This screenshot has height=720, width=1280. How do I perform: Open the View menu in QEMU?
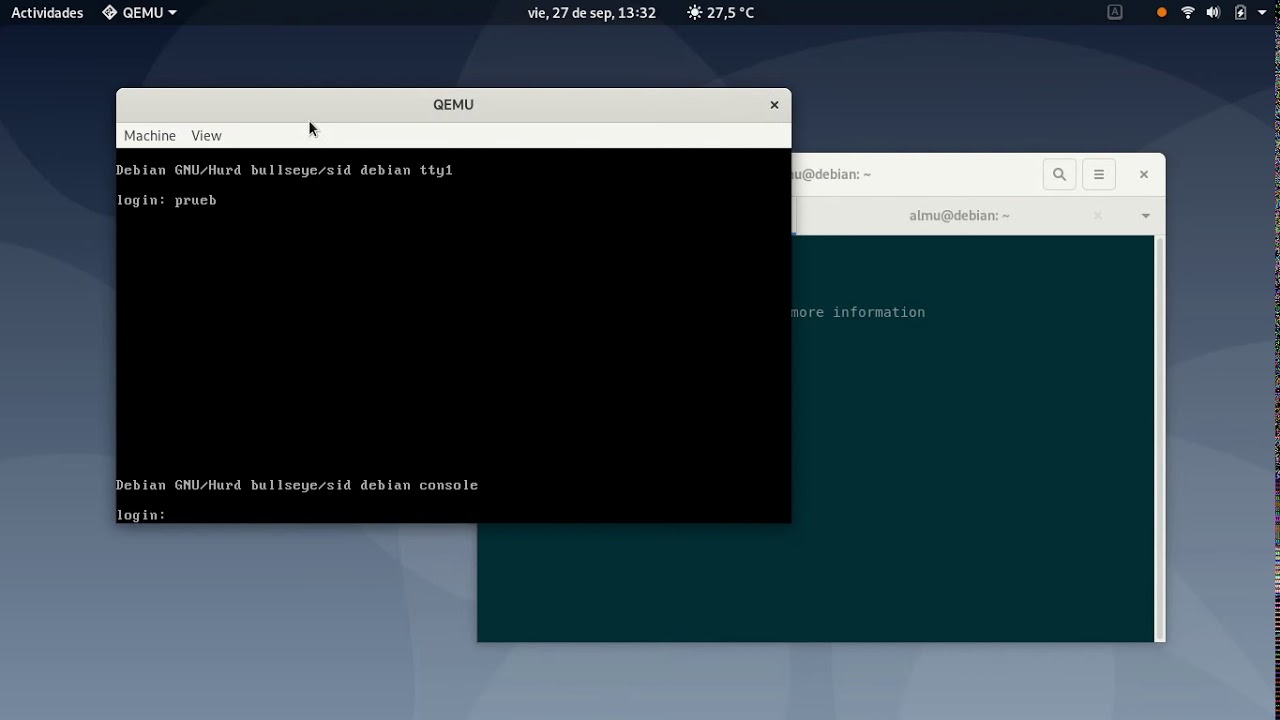click(x=206, y=135)
